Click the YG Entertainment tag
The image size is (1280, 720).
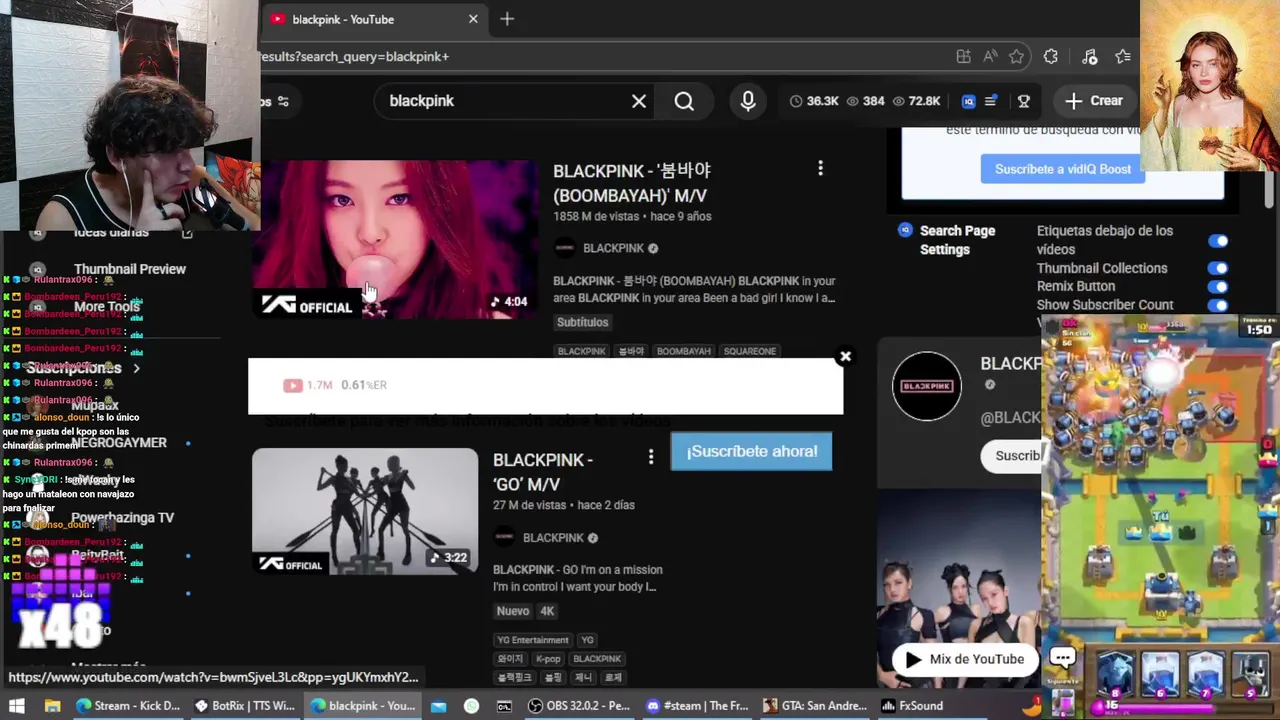533,640
